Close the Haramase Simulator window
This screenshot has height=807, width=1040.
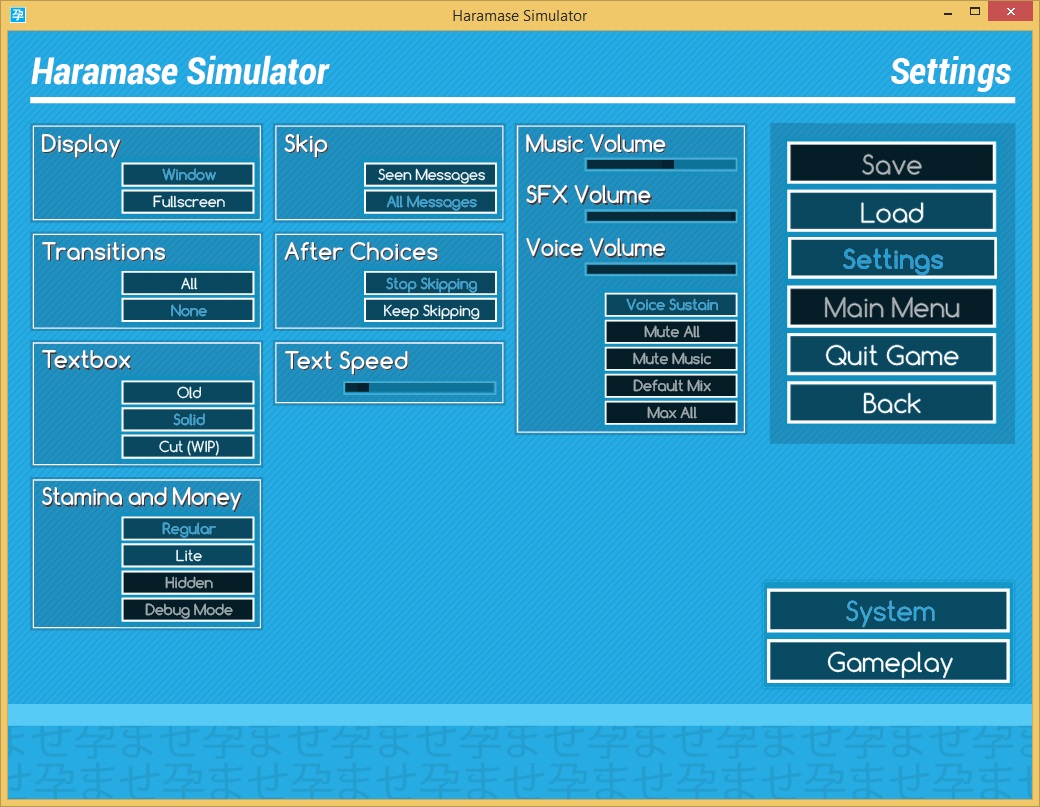(1011, 11)
